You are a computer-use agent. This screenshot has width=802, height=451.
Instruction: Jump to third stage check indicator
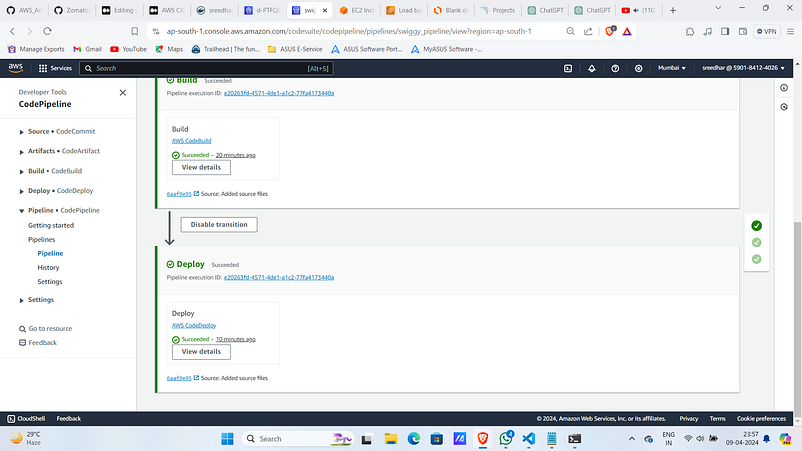pos(756,259)
